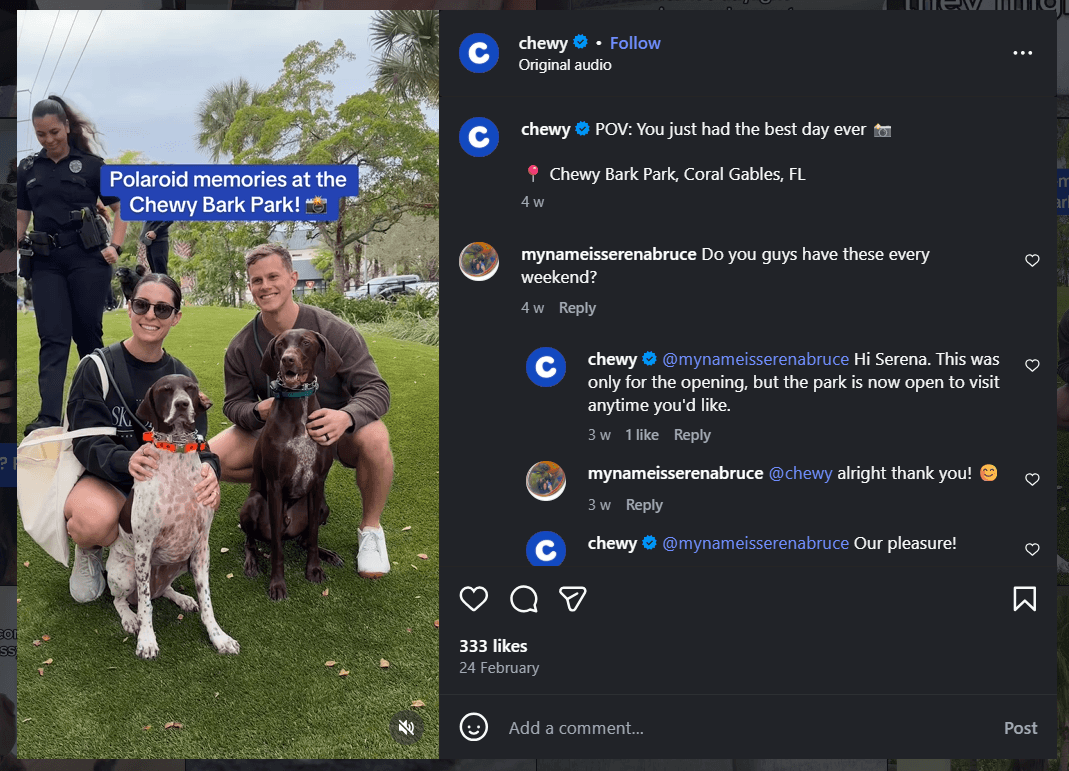1069x771 pixels.
Task: Open comments via the speech bubble icon
Action: (524, 599)
